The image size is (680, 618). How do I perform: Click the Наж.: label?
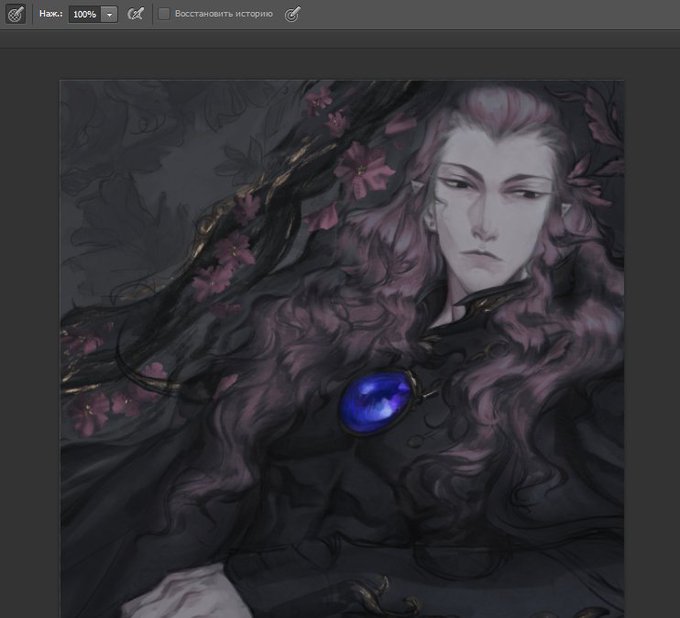pos(51,14)
